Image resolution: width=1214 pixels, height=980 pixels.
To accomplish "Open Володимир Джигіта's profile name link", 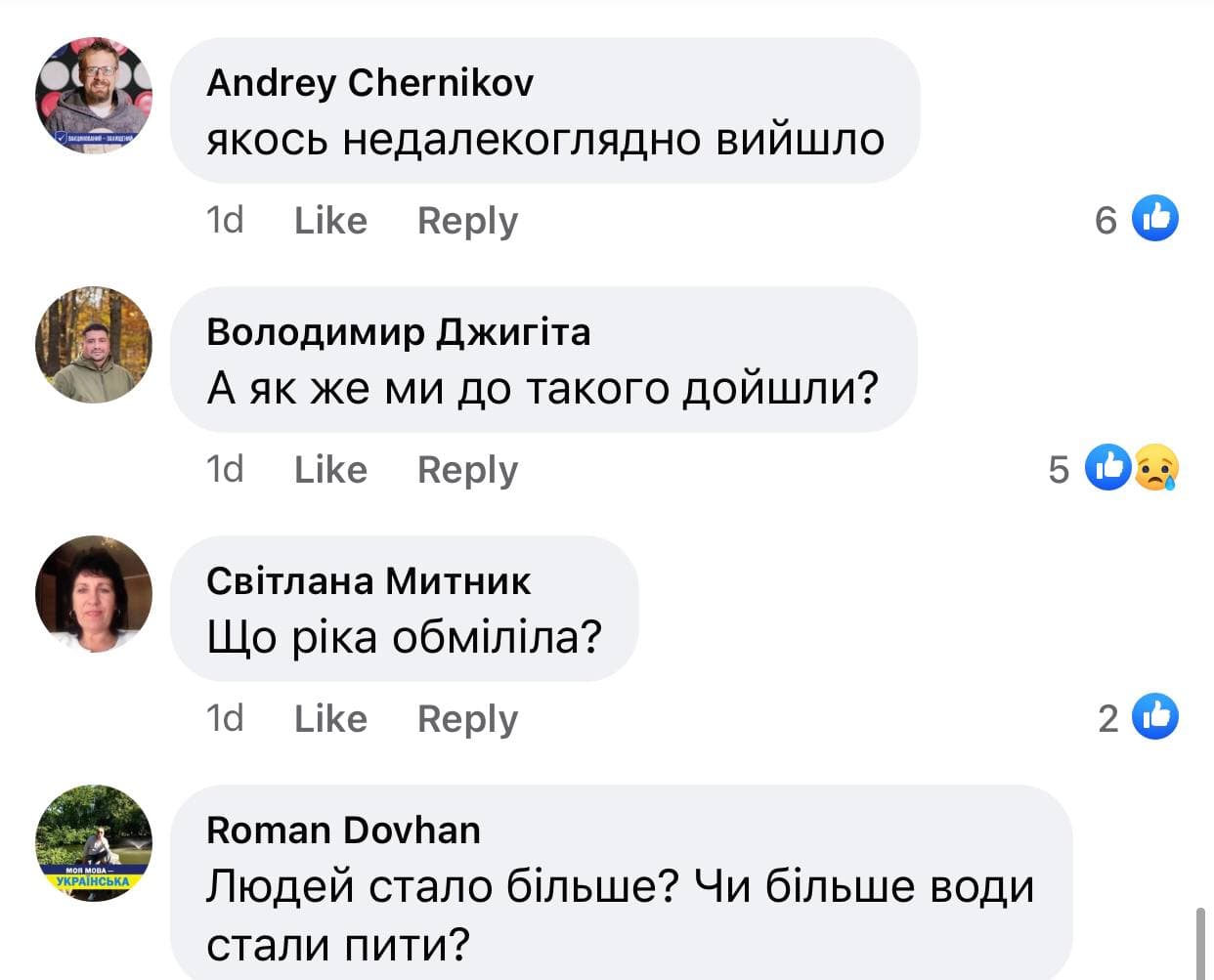I will point(398,332).
